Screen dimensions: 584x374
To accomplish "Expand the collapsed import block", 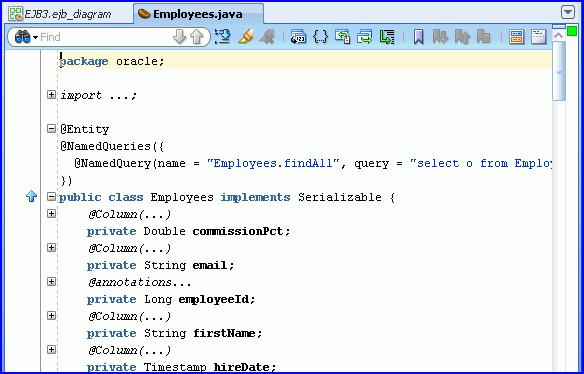I will tap(51, 95).
